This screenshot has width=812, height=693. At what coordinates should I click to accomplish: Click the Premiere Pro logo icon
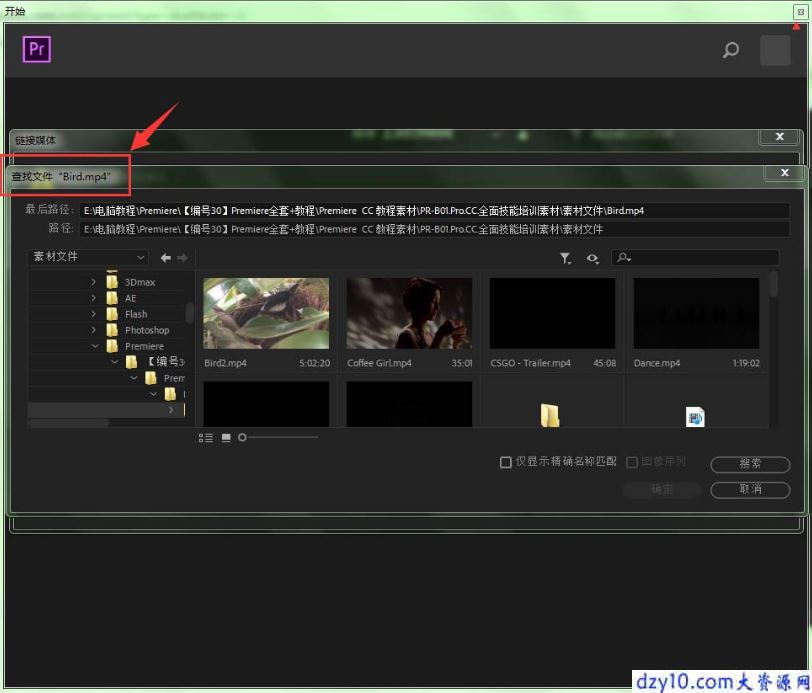[37, 49]
